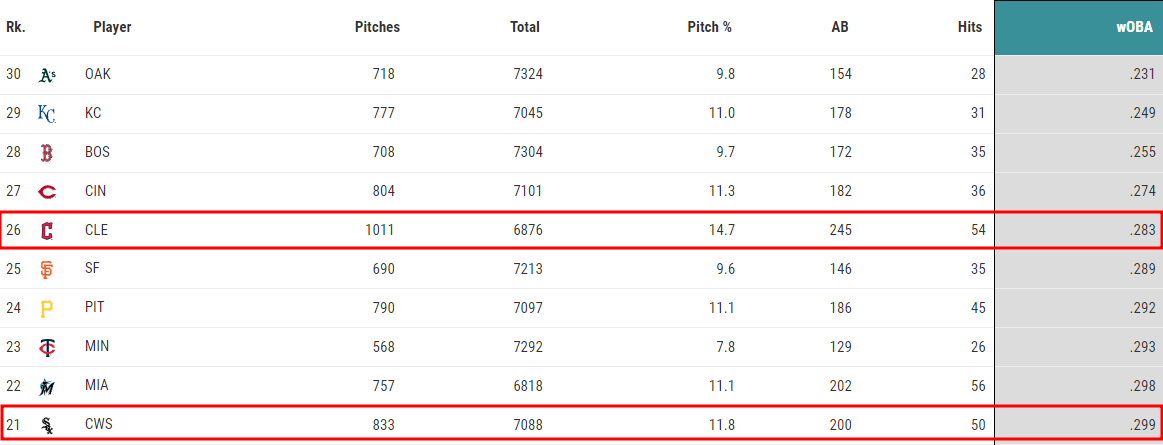Image resolution: width=1163 pixels, height=445 pixels.
Task: Open the OAK team link
Action: click(x=98, y=74)
